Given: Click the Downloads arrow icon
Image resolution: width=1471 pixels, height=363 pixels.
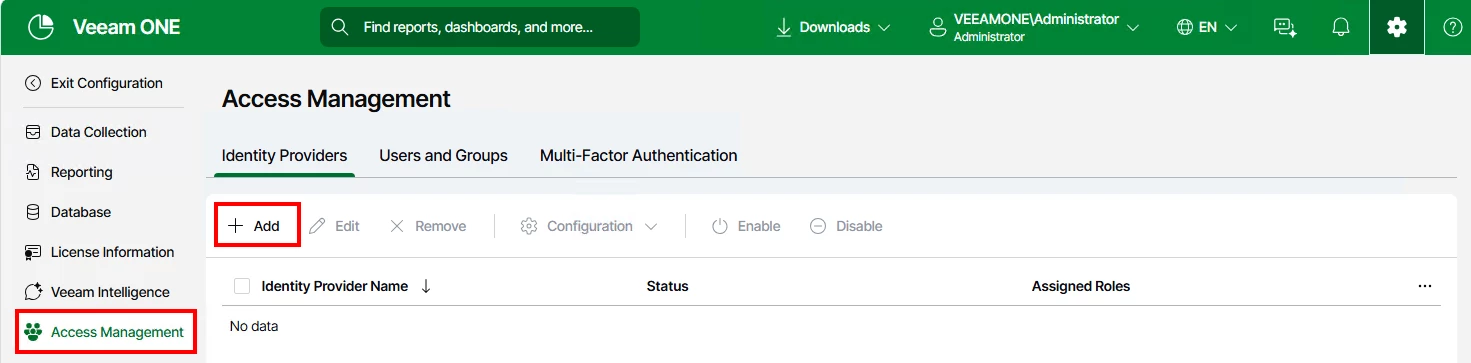Looking at the screenshot, I should point(784,28).
